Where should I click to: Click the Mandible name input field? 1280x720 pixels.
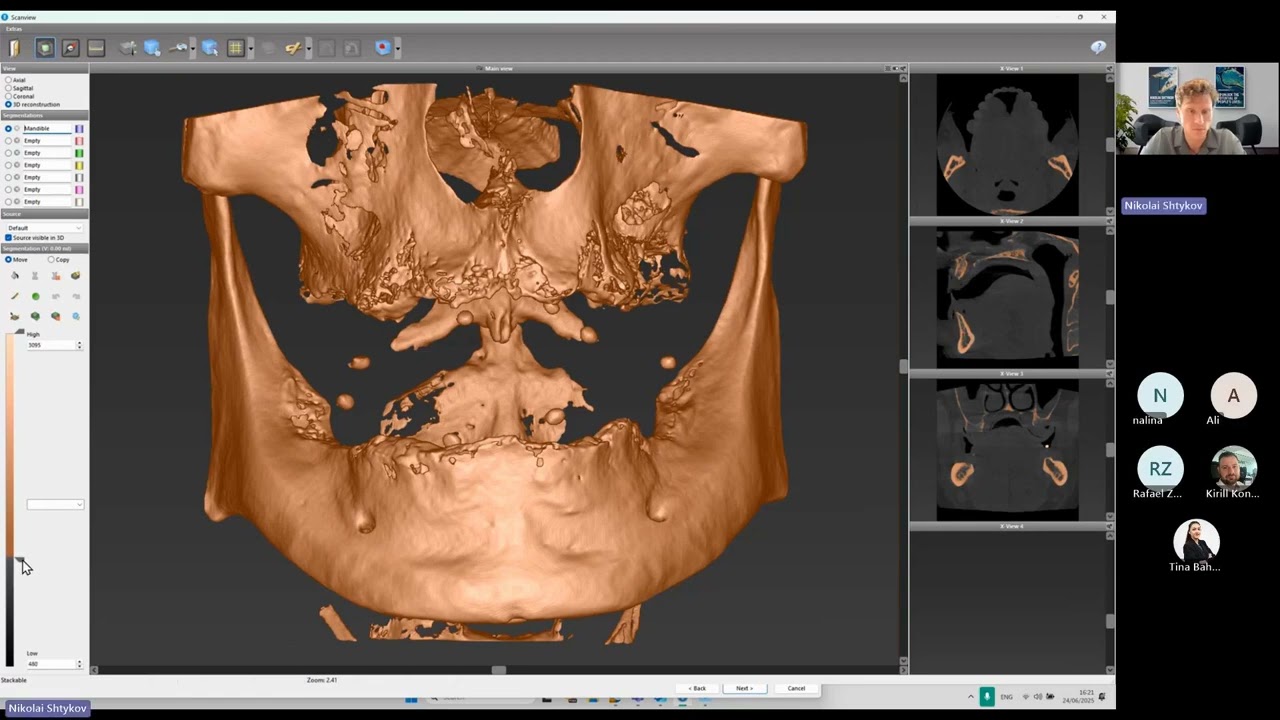tap(47, 129)
